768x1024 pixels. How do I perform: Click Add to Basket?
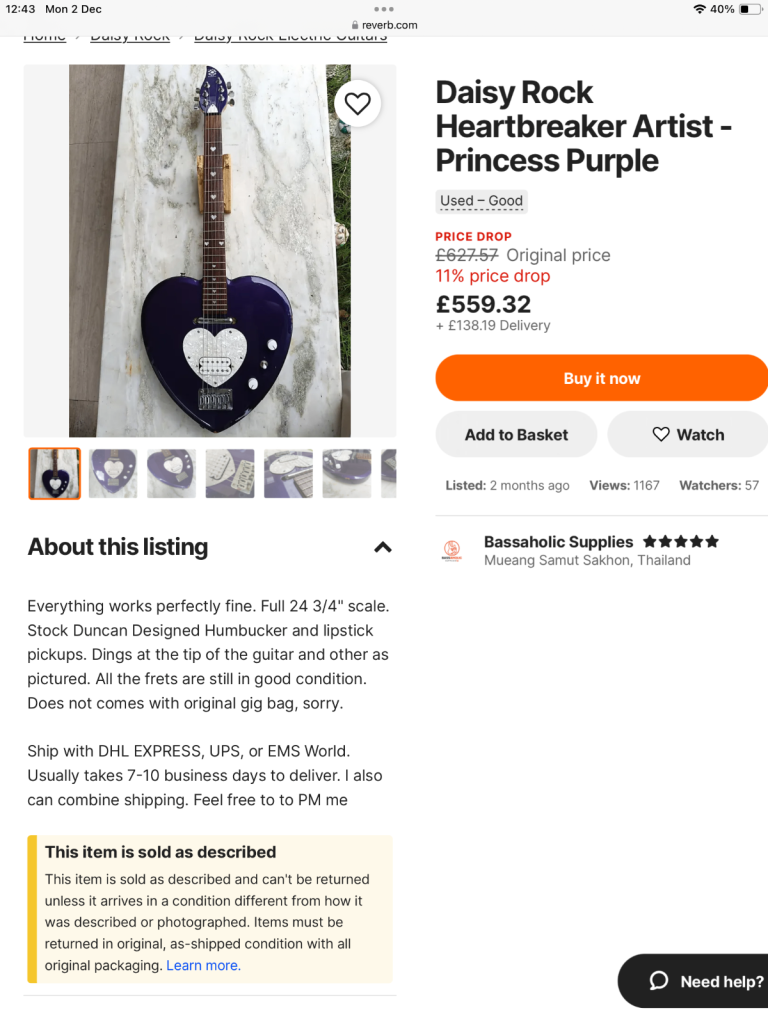pos(516,435)
